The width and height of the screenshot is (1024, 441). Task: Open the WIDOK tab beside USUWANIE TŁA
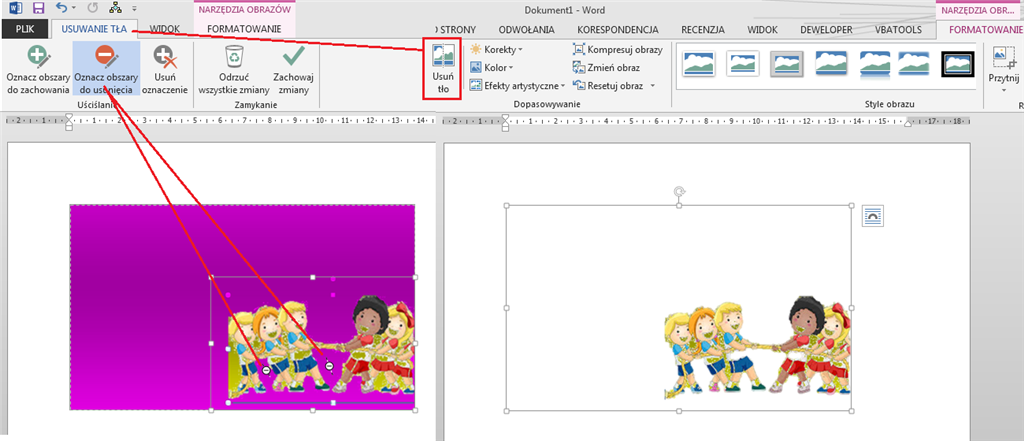[165, 29]
